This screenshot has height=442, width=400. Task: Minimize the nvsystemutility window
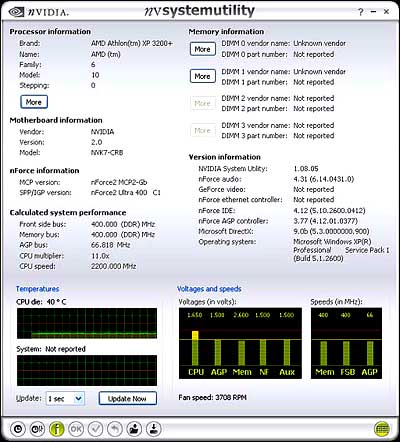pos(374,12)
